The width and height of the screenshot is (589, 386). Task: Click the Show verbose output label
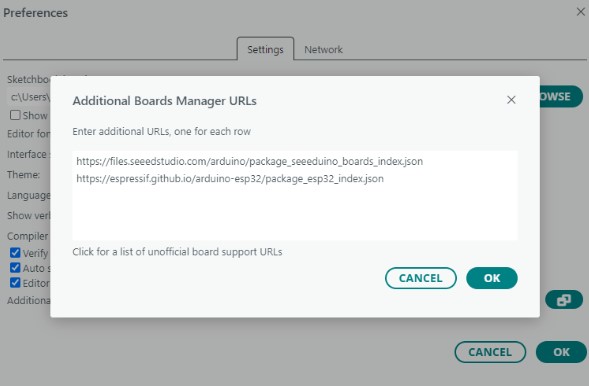point(29,216)
